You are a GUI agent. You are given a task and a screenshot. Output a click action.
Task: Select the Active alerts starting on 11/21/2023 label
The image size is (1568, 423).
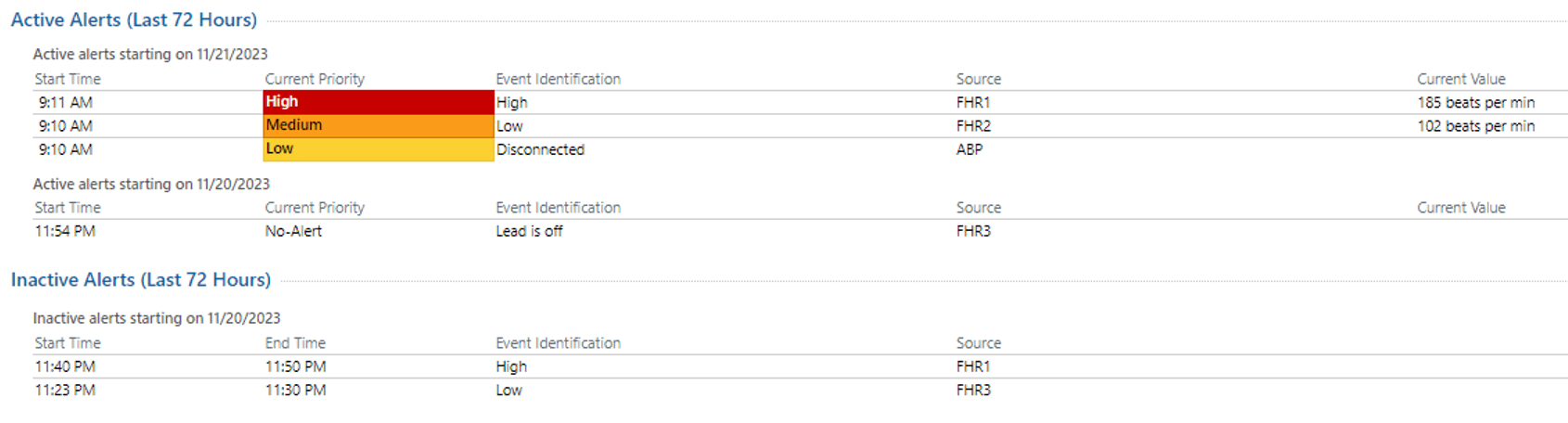pyautogui.click(x=150, y=54)
